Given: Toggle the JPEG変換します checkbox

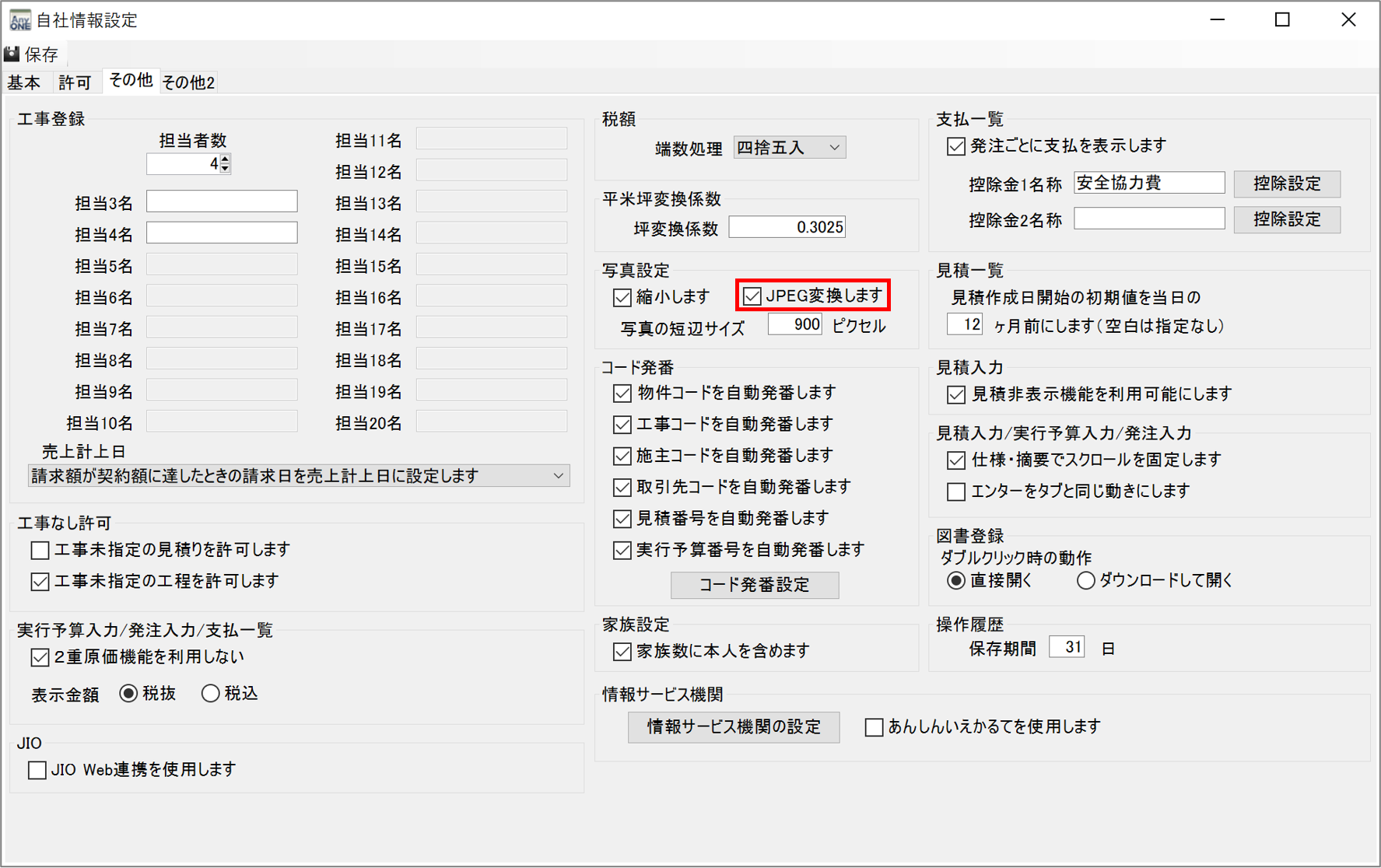Looking at the screenshot, I should (x=752, y=296).
